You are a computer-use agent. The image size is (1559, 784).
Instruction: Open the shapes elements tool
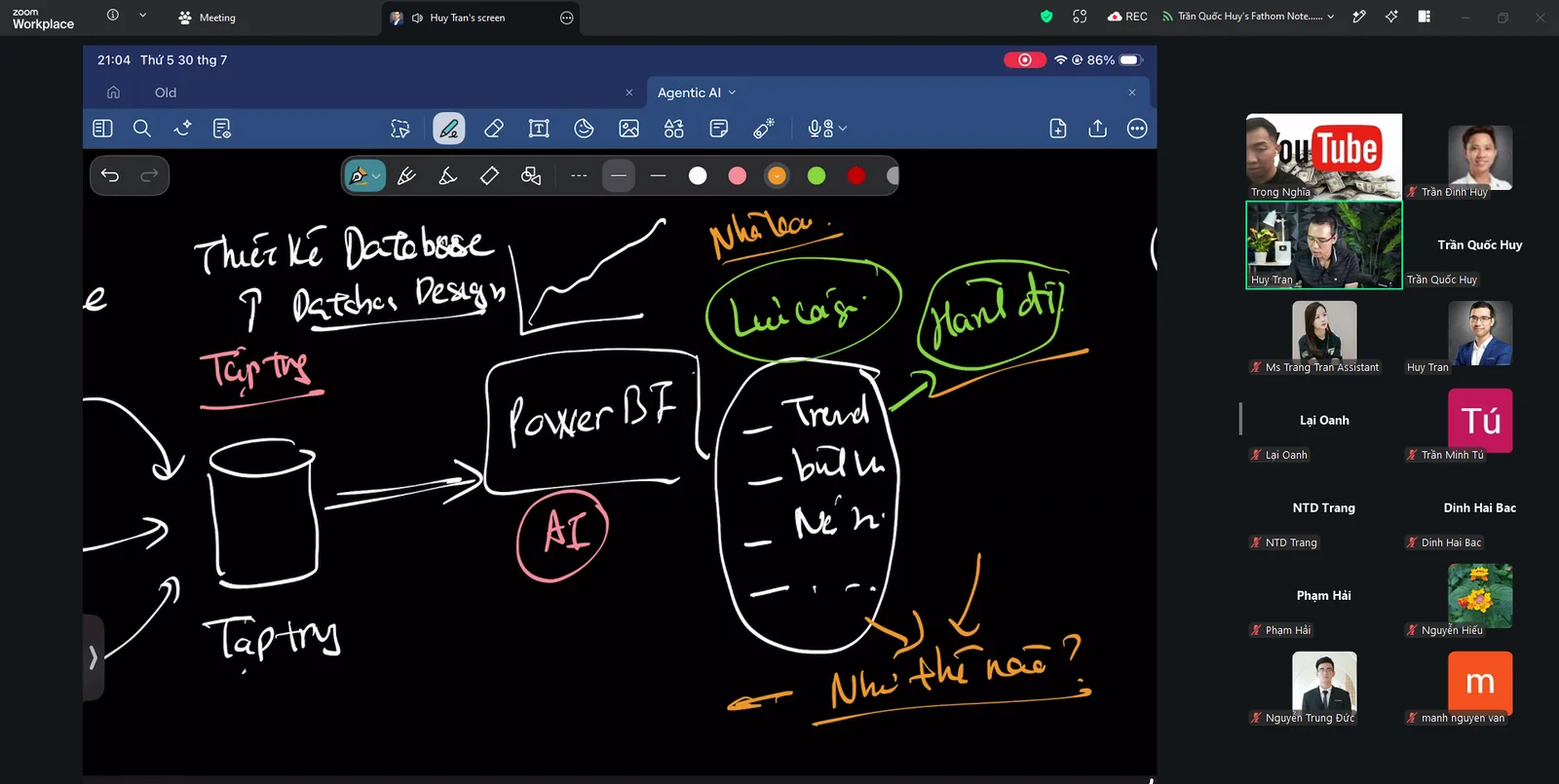click(x=674, y=129)
